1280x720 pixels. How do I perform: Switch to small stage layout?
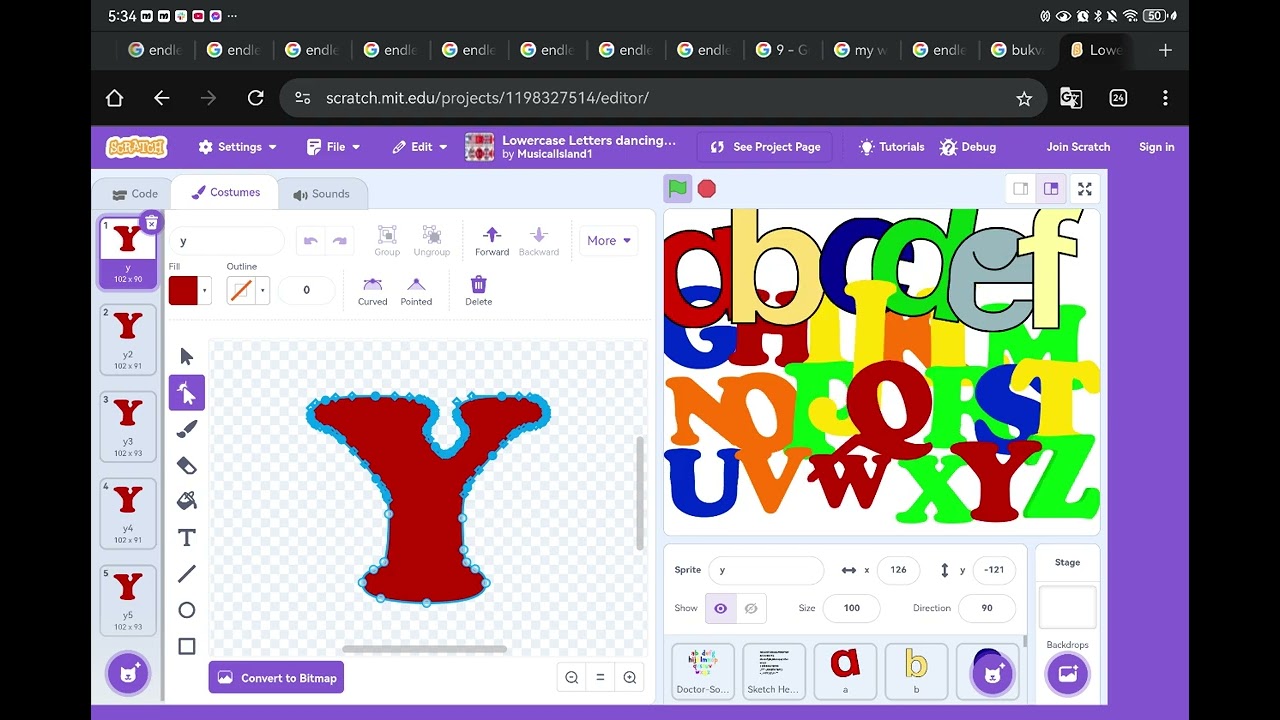pos(1021,189)
